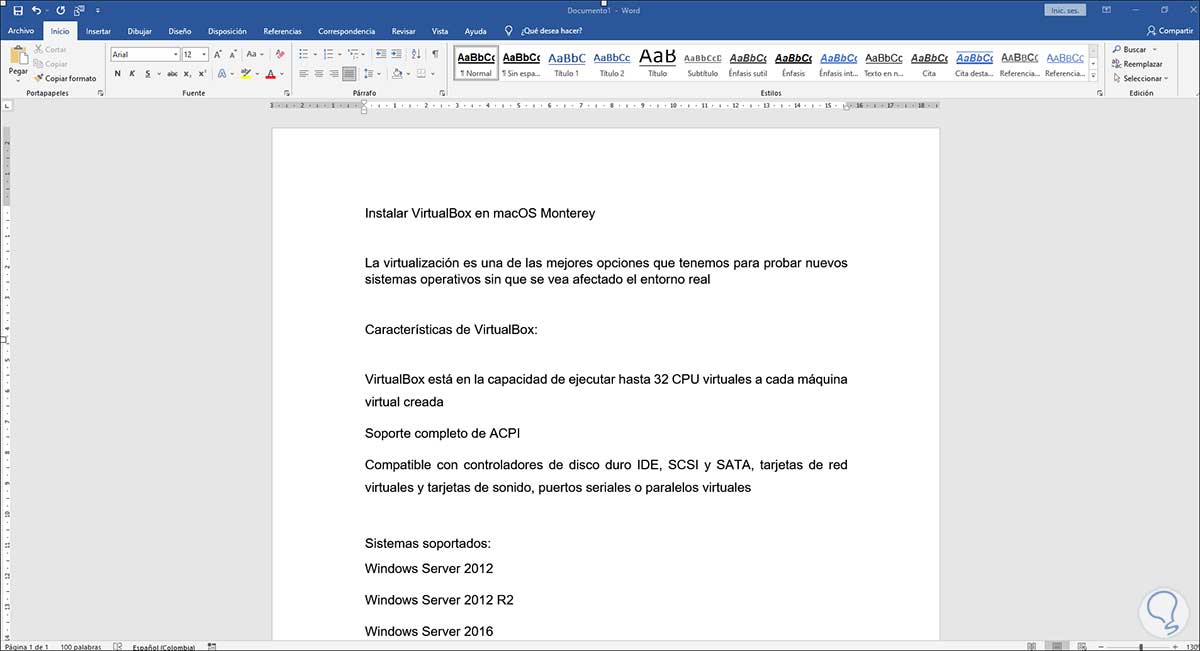
Task: Open shading paint bucket icon
Action: pyautogui.click(x=396, y=74)
